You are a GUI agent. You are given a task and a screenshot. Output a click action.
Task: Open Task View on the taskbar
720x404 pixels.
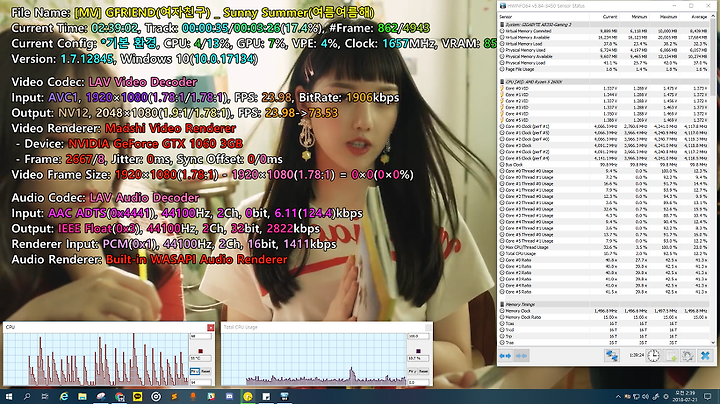click(x=45, y=396)
